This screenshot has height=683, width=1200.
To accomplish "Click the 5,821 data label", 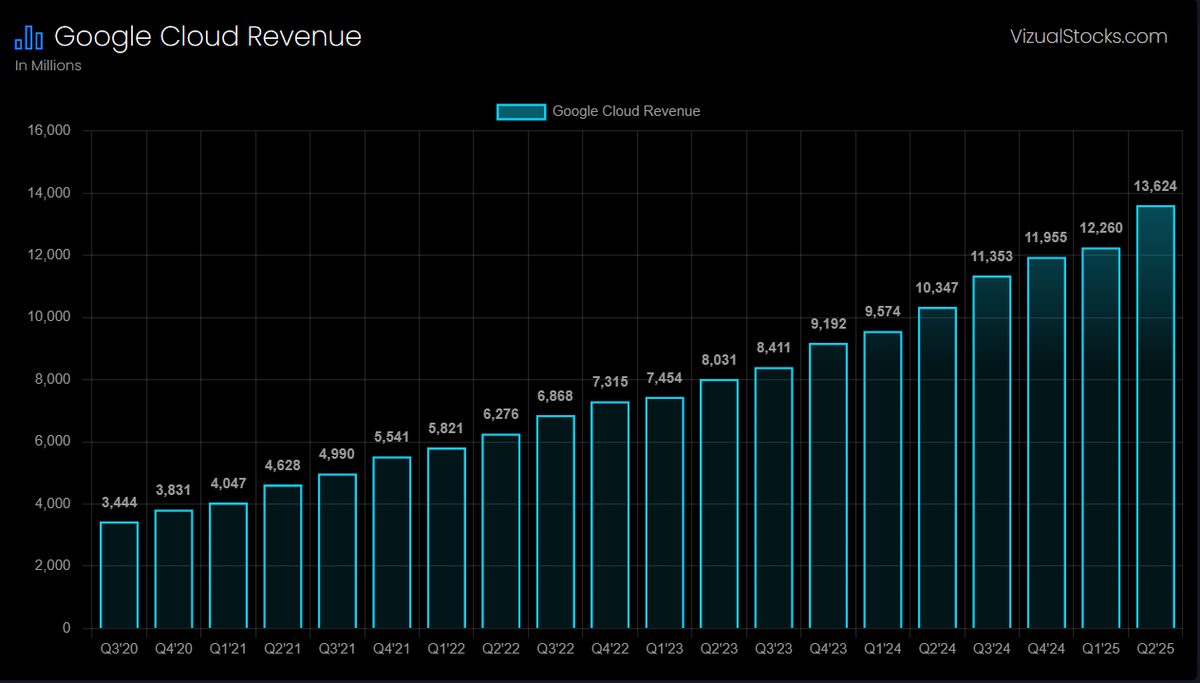I will pyautogui.click(x=446, y=428).
